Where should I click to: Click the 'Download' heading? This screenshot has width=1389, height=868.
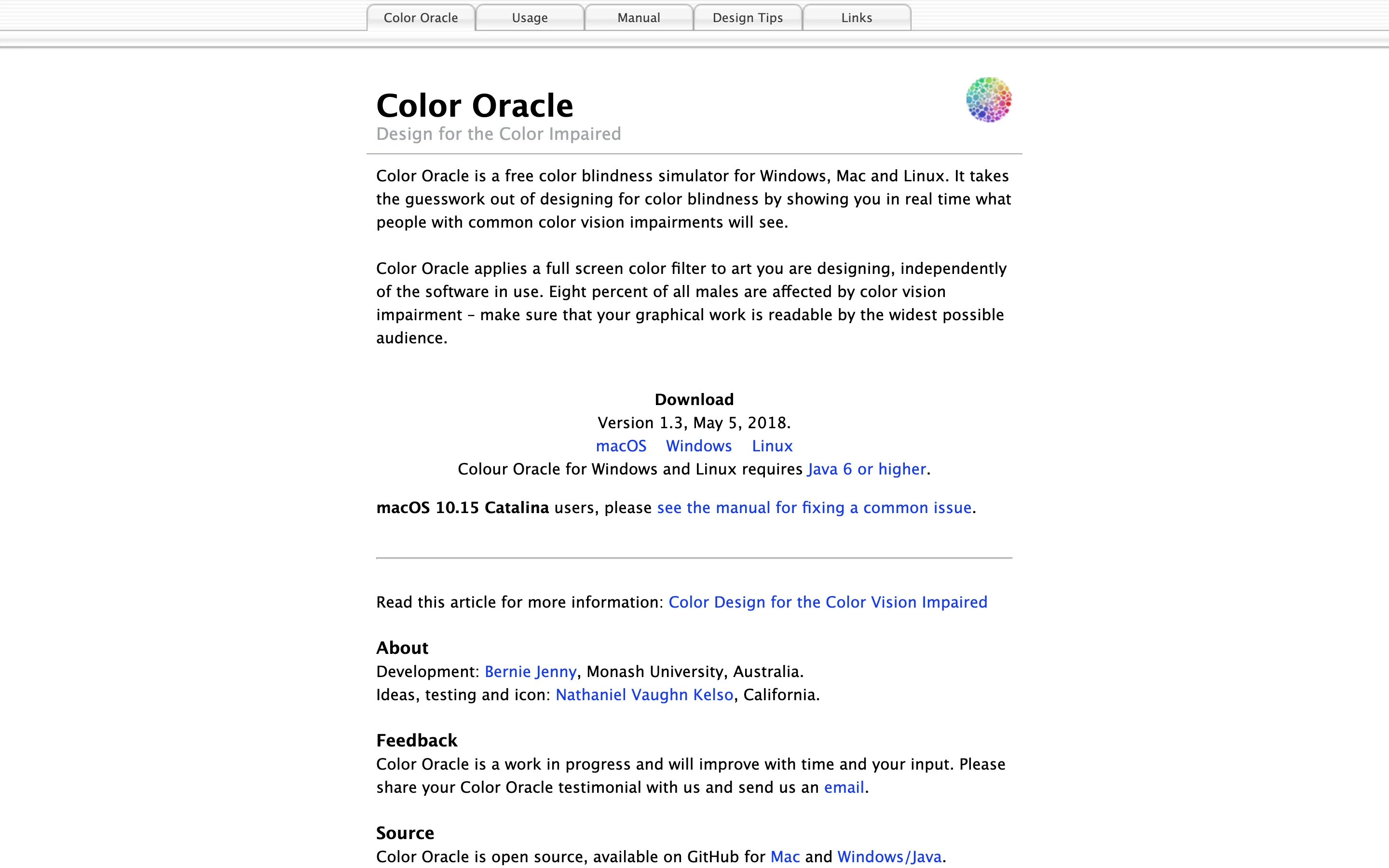(x=694, y=400)
